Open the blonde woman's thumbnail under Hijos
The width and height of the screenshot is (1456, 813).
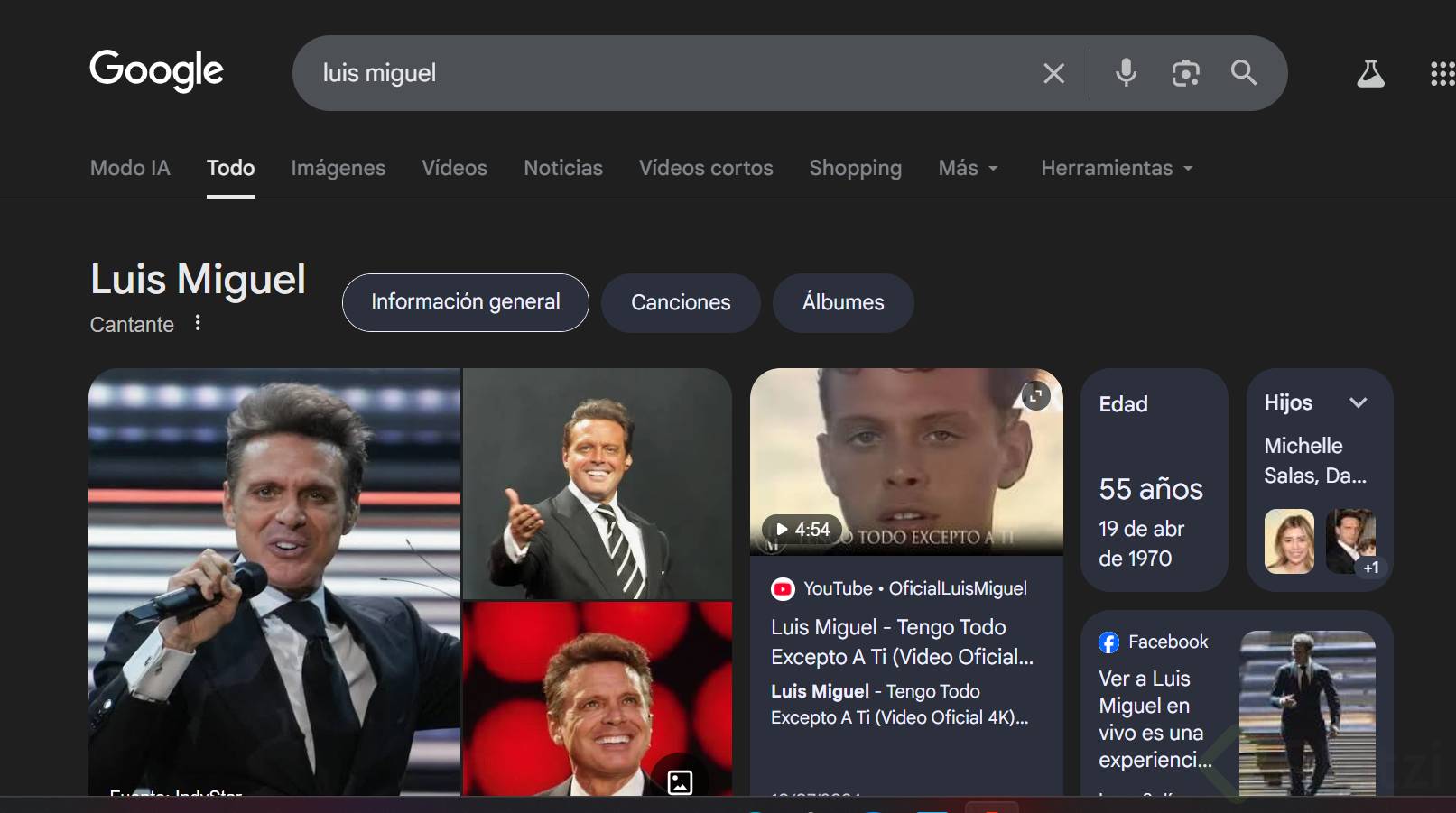click(x=1289, y=541)
